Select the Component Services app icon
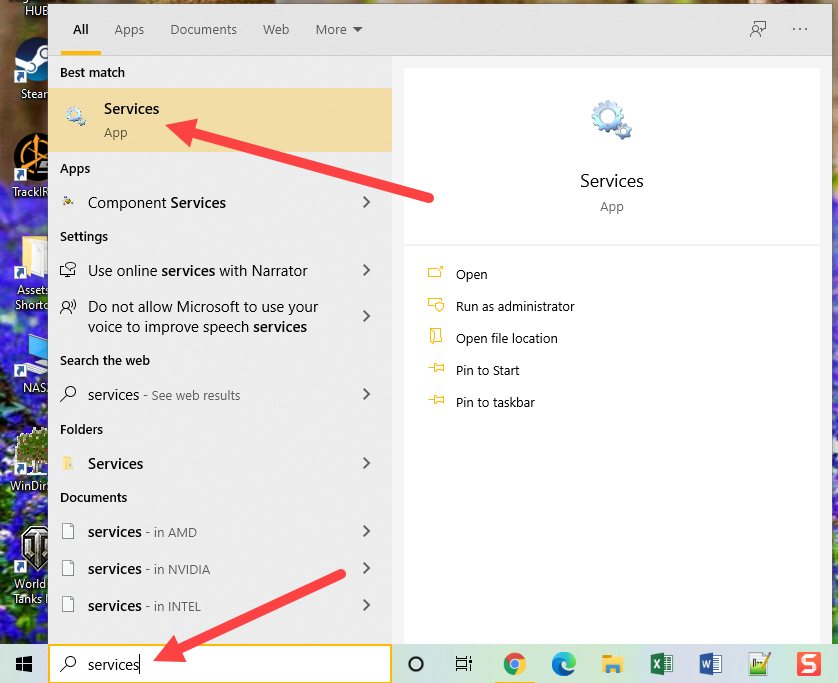 pyautogui.click(x=68, y=202)
